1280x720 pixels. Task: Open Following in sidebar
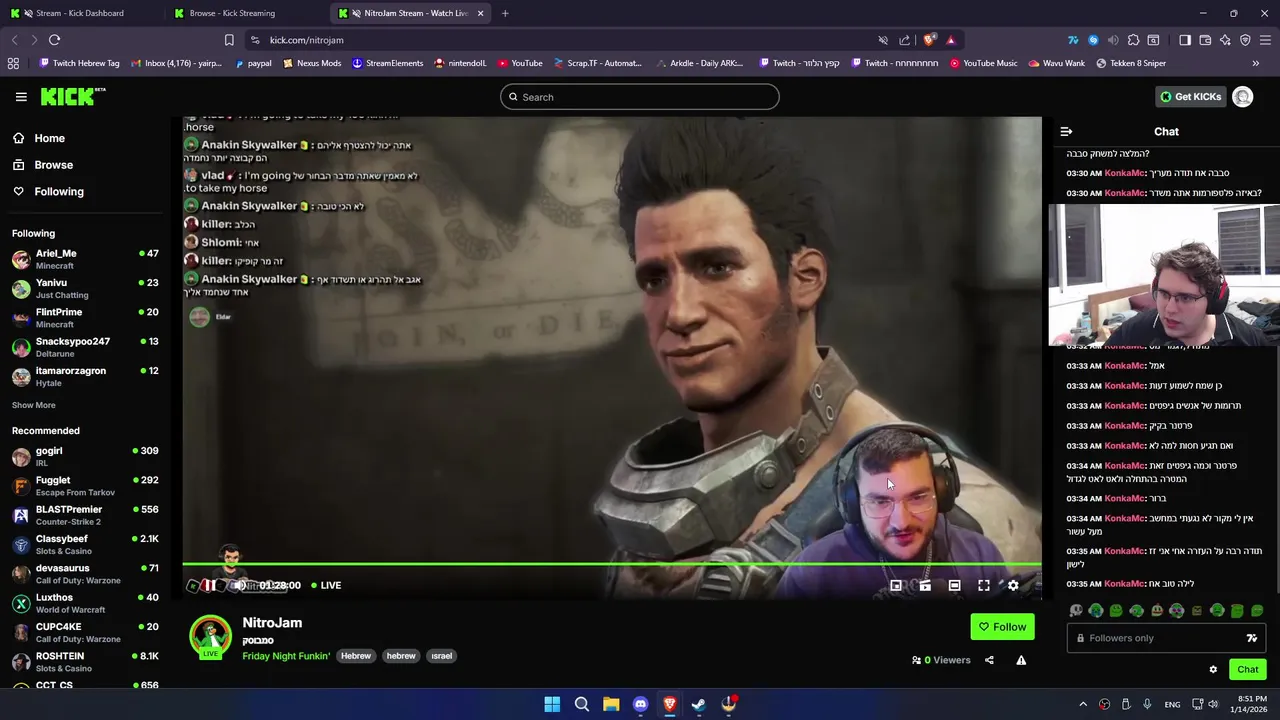(x=59, y=191)
